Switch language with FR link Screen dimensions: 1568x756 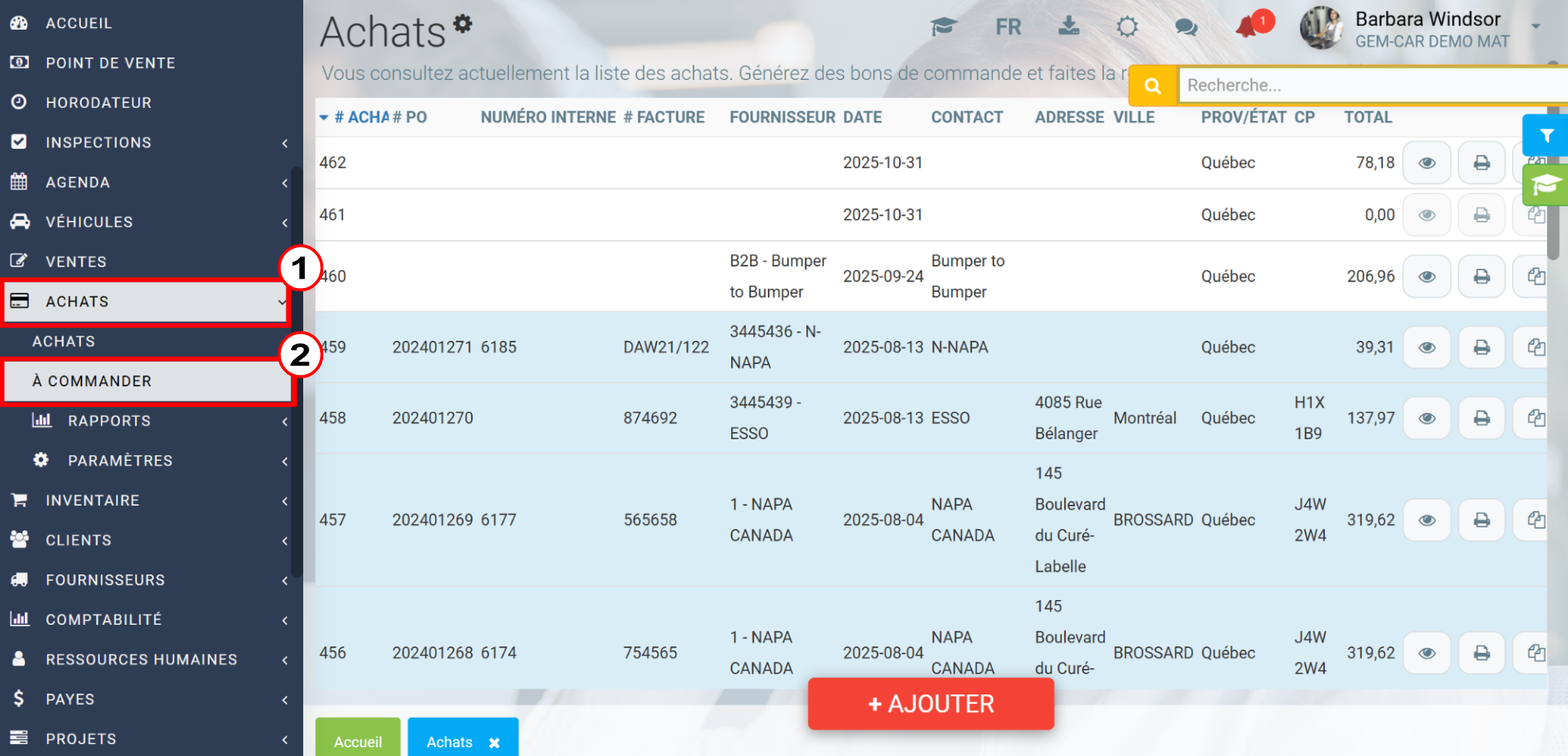(1008, 27)
